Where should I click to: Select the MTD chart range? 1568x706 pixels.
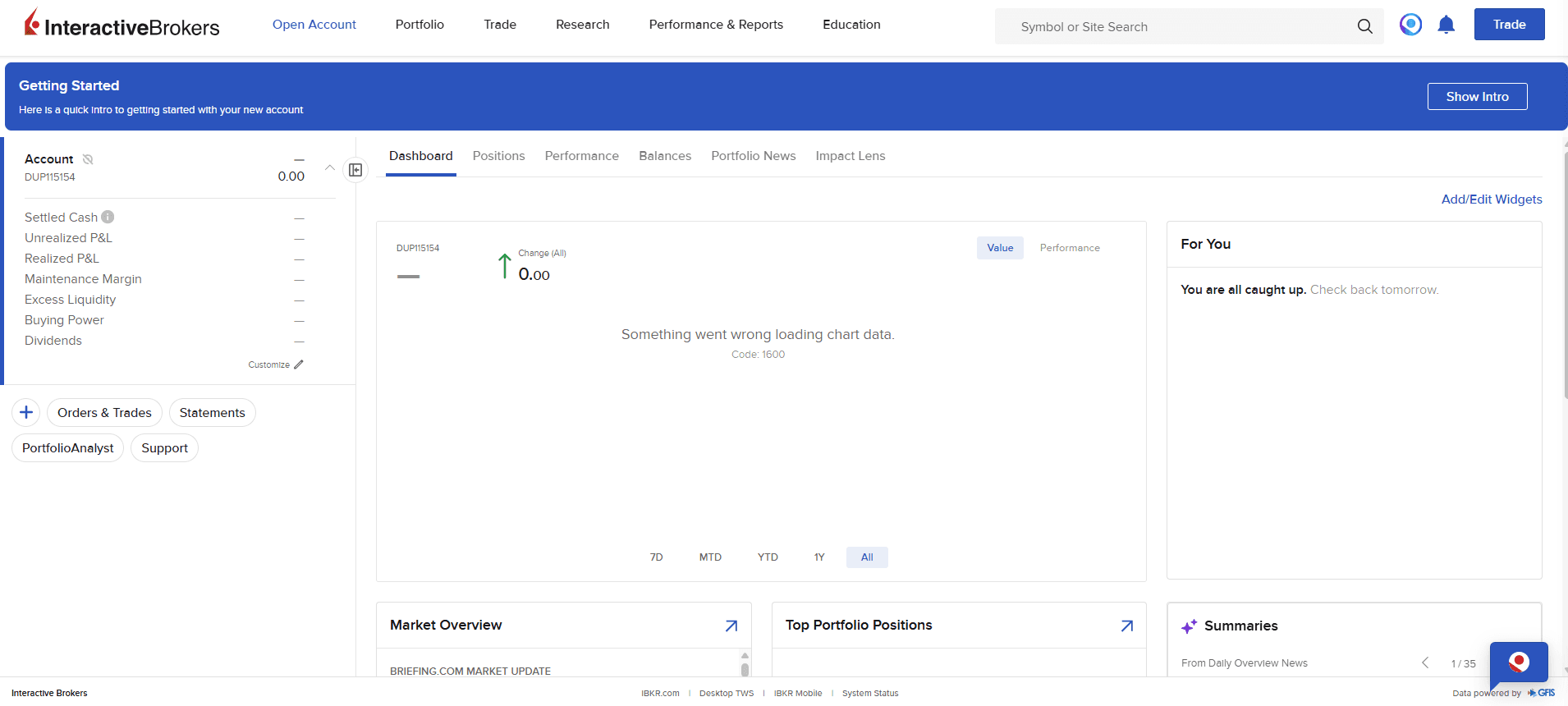click(x=710, y=557)
